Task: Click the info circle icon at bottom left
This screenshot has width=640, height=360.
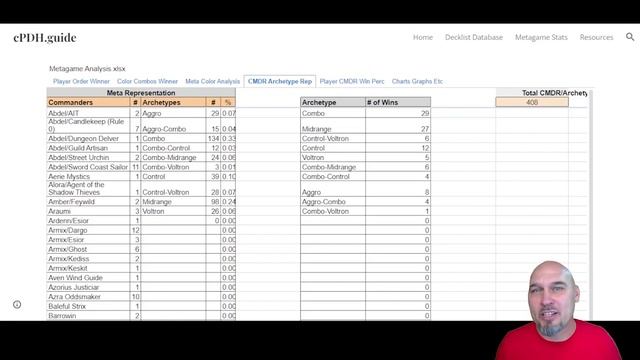Action: click(x=17, y=304)
